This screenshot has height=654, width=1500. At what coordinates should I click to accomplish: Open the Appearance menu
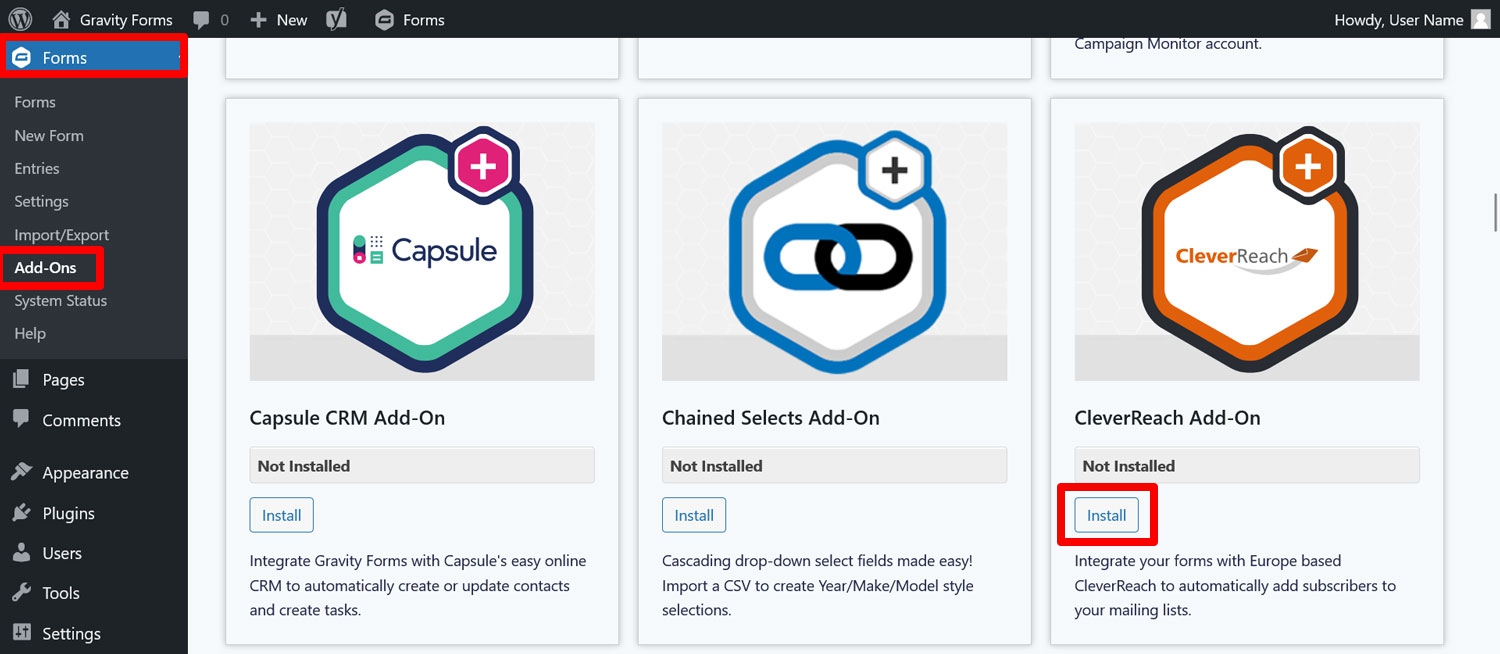coord(85,473)
